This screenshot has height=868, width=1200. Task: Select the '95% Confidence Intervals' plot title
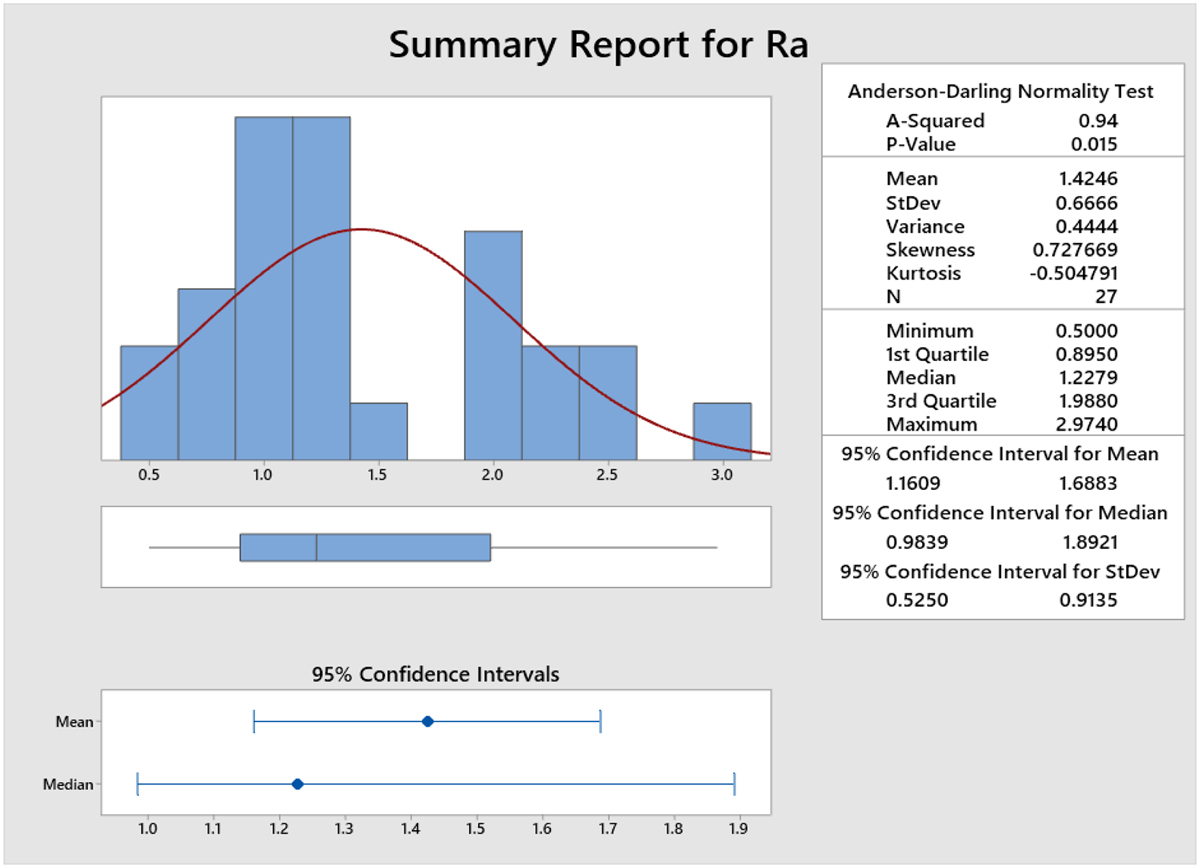[435, 674]
